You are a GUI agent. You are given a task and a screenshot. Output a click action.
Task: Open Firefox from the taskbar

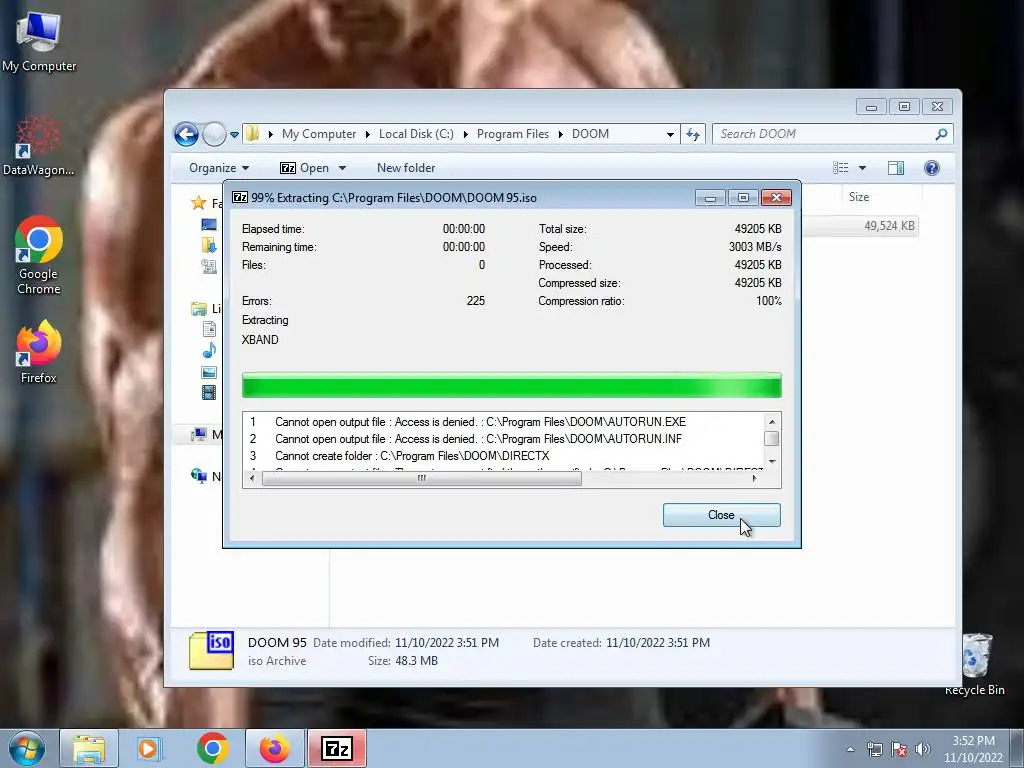point(274,748)
